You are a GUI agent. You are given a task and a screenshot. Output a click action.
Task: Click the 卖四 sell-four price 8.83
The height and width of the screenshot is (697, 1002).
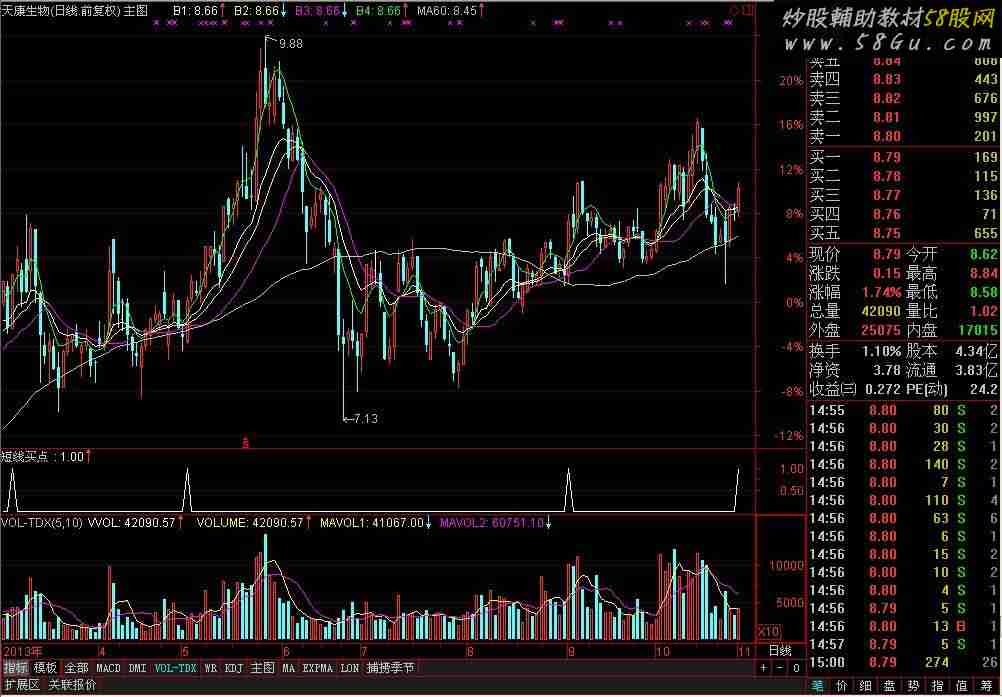coord(887,79)
